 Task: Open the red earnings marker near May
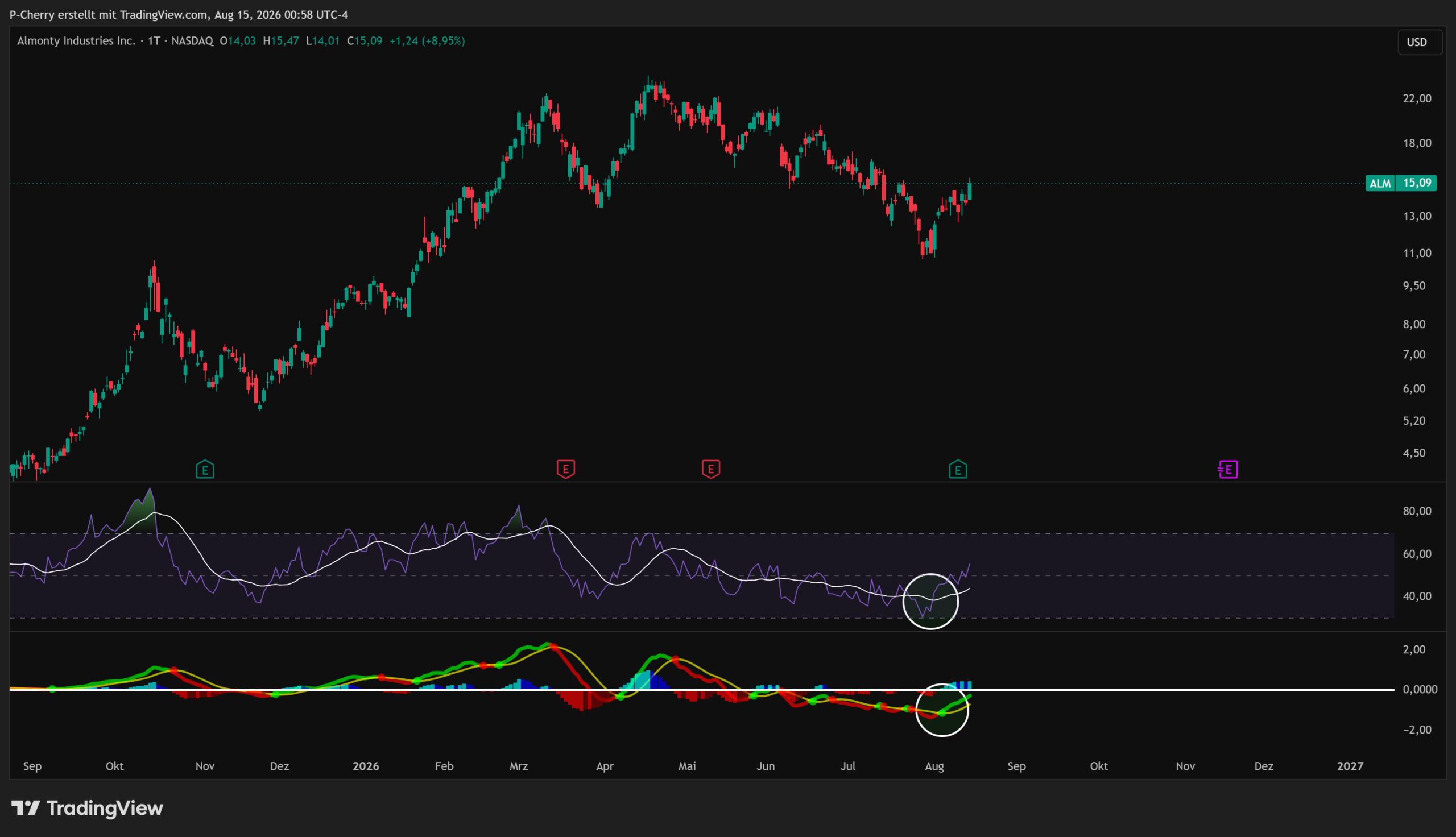click(x=711, y=469)
